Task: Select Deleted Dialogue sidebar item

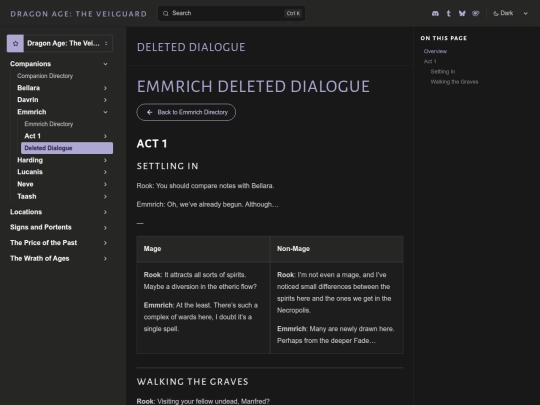Action: pos(67,148)
